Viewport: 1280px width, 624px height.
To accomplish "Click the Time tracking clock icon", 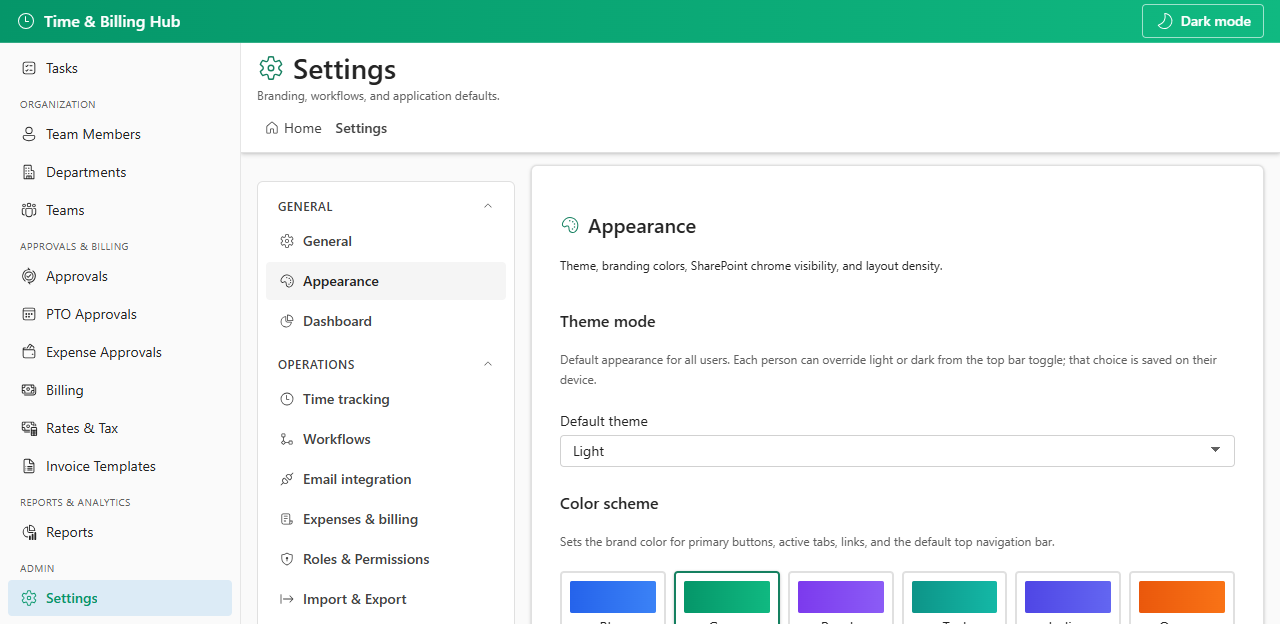I will click(x=287, y=399).
